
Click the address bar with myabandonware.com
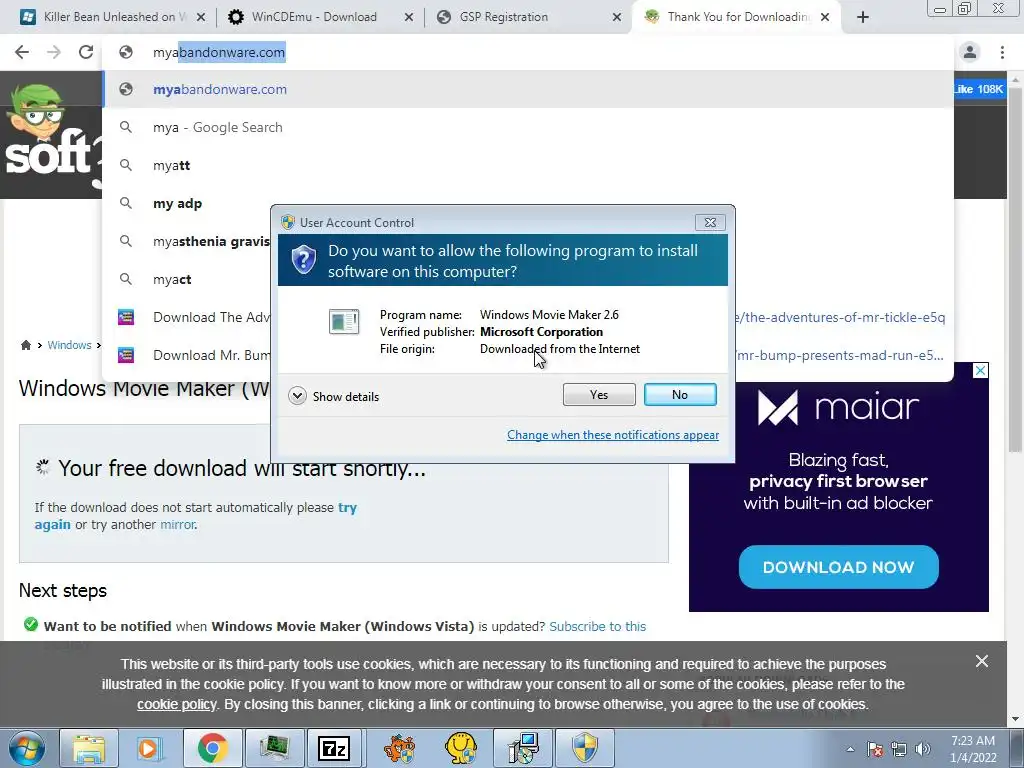click(x=528, y=52)
